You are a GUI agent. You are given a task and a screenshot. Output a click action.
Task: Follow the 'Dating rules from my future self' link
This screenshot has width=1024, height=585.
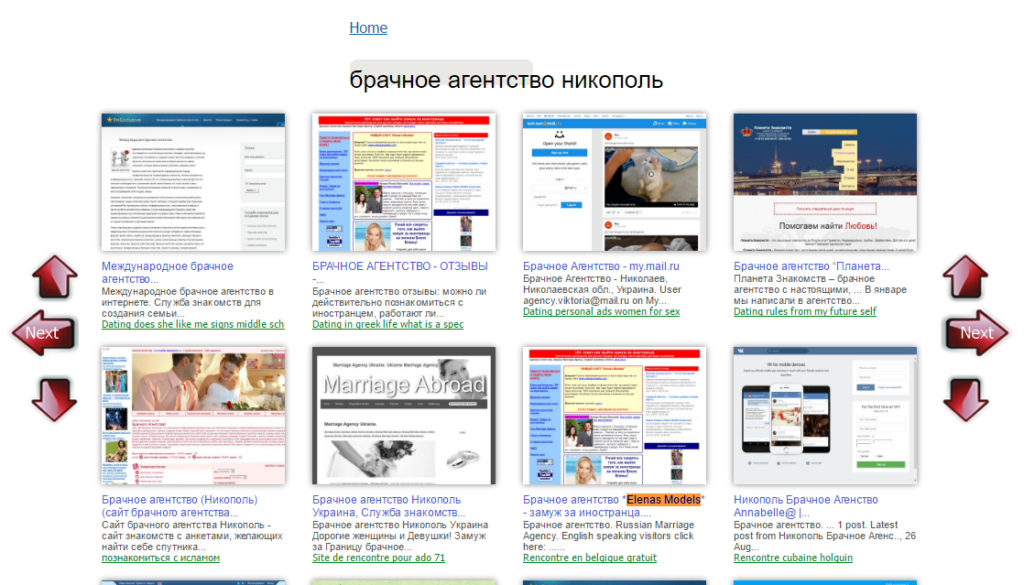[x=805, y=312]
